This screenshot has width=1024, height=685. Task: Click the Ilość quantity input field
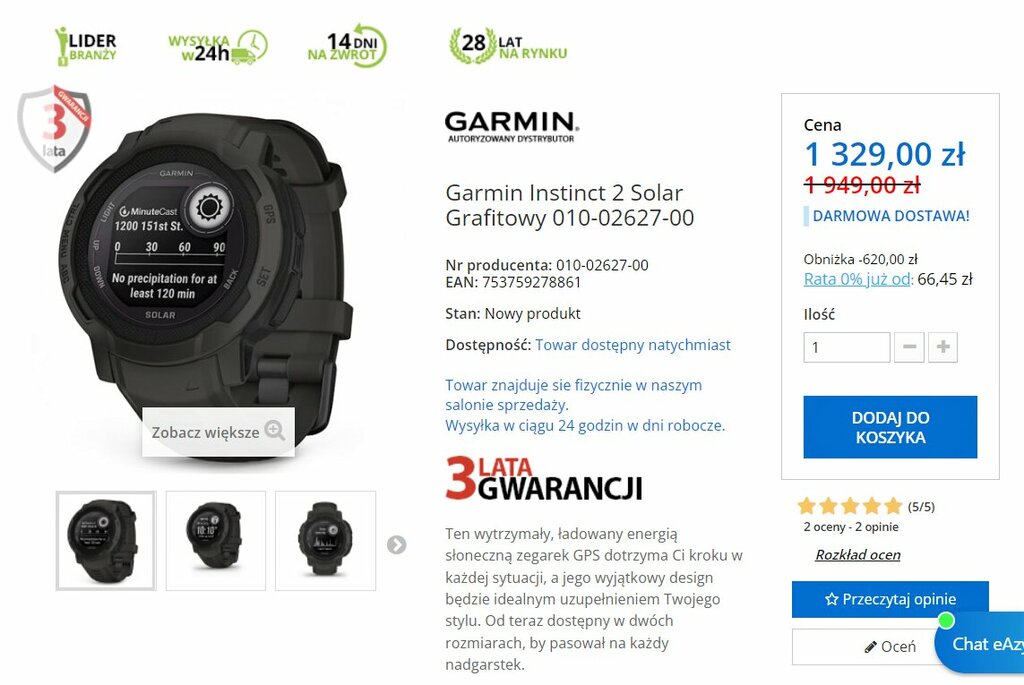coord(846,347)
